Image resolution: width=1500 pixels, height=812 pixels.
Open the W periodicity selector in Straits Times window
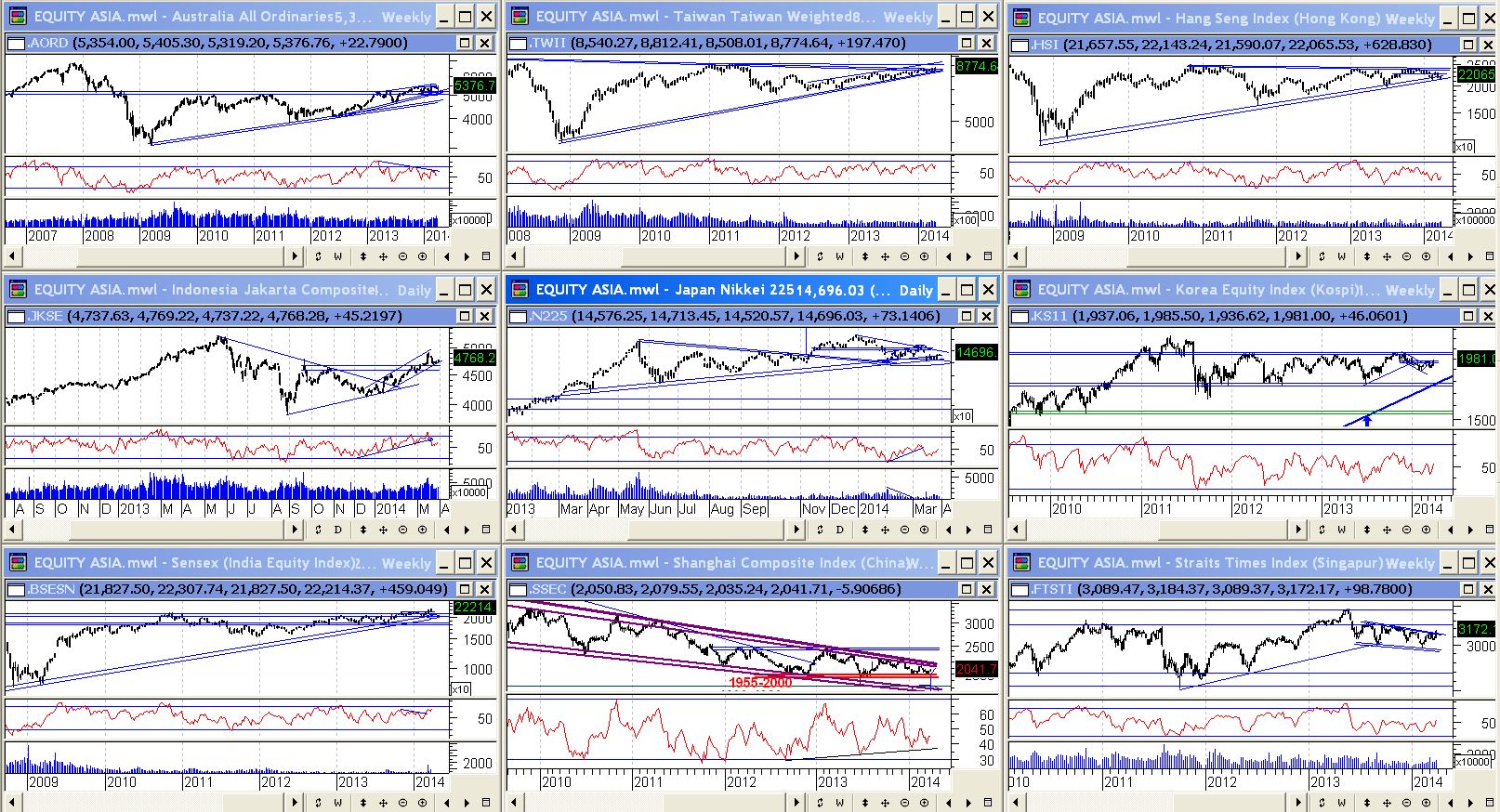click(x=1341, y=803)
